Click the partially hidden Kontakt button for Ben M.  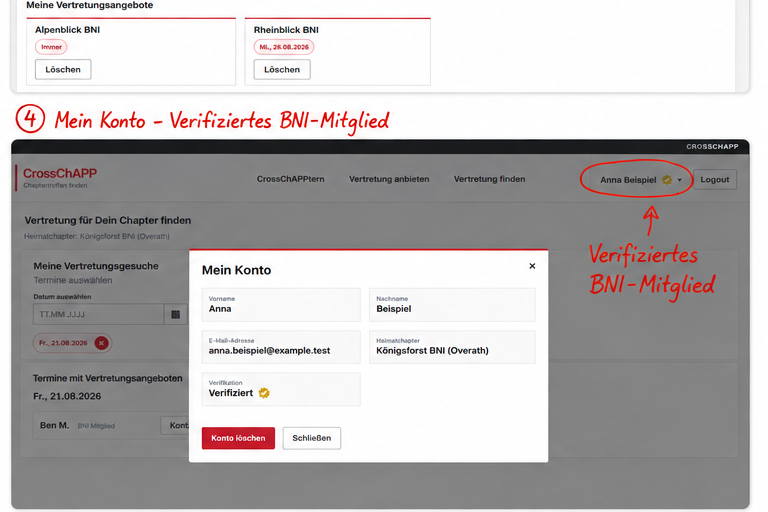tap(175, 425)
